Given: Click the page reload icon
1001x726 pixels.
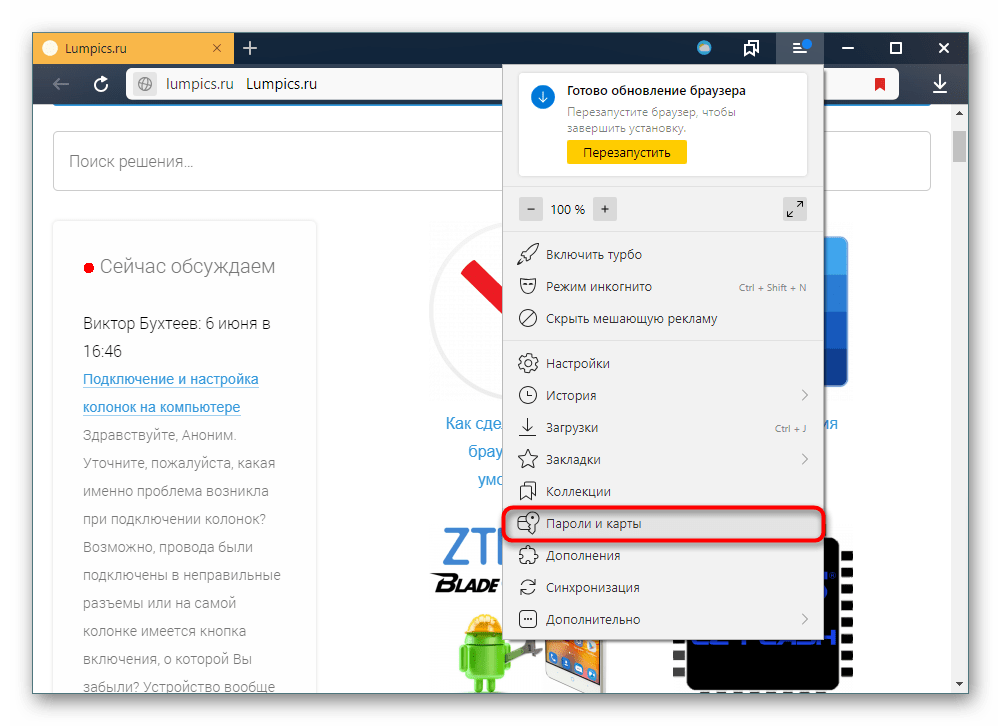Looking at the screenshot, I should coord(101,85).
